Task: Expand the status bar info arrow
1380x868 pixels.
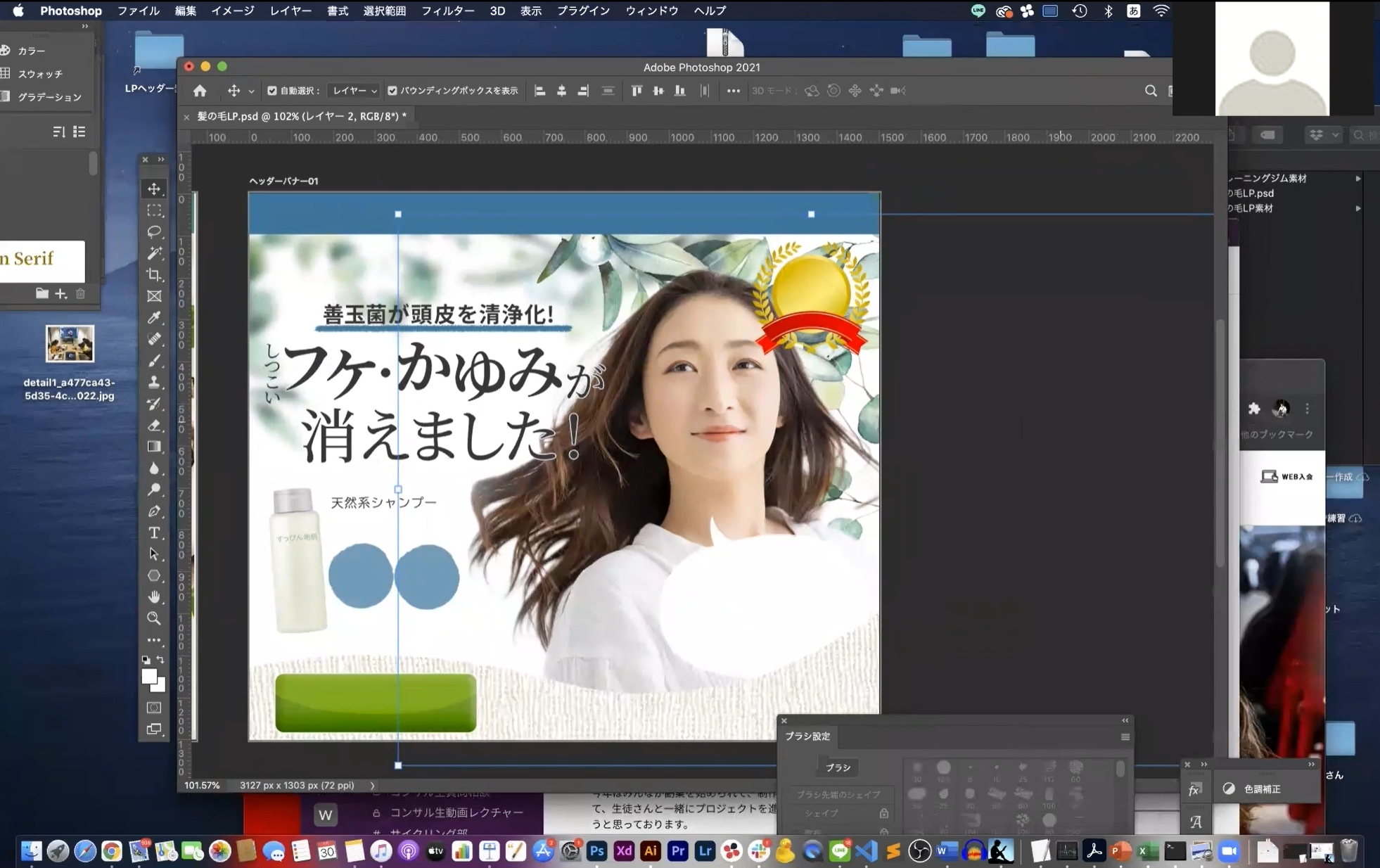Action: pyautogui.click(x=372, y=785)
